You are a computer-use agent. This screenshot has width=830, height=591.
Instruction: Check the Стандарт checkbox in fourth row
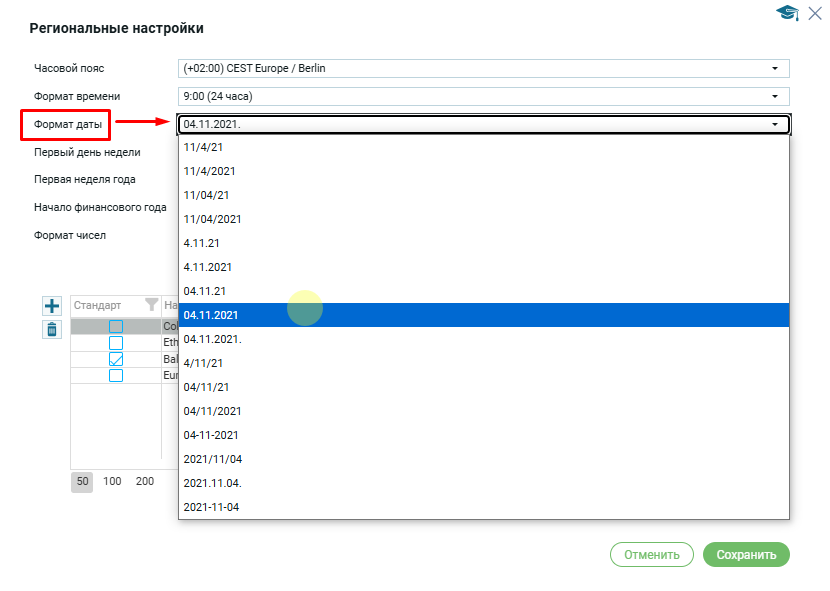coord(116,375)
